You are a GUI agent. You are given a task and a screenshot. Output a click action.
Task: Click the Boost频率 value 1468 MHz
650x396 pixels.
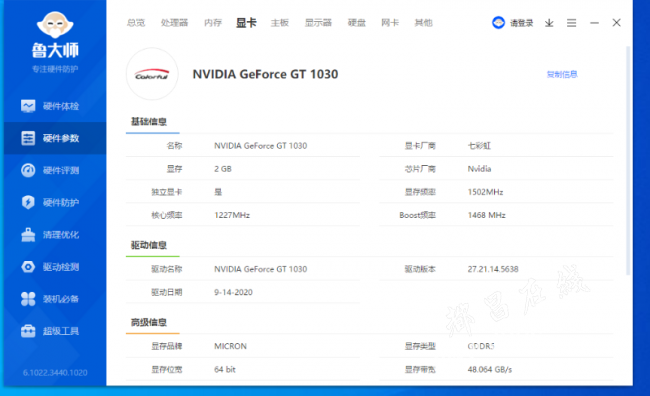click(487, 215)
